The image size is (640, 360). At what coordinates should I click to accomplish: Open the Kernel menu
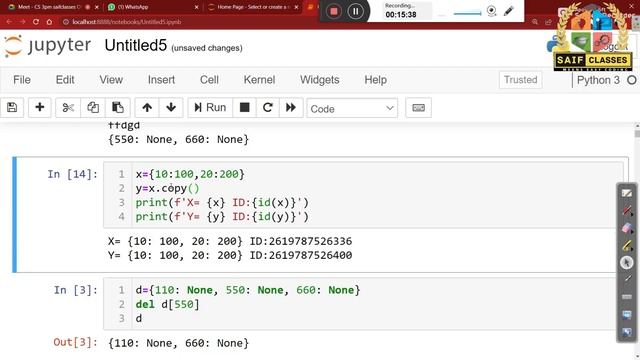tap(259, 80)
